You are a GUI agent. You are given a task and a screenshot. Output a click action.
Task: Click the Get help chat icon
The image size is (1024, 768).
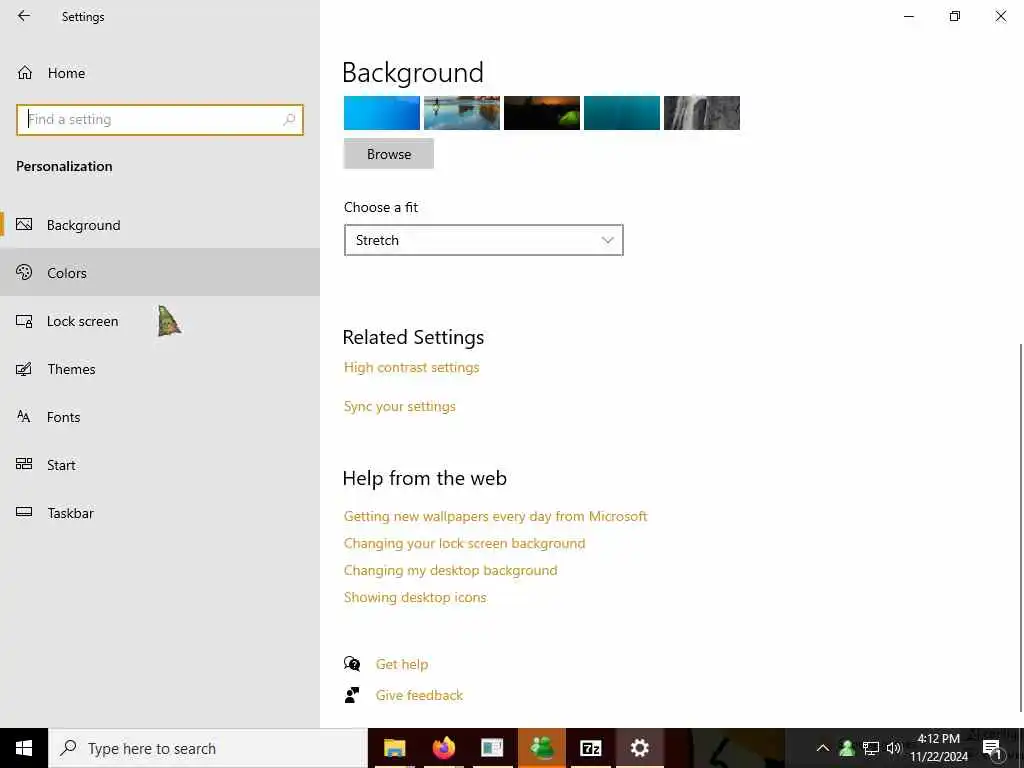click(352, 664)
